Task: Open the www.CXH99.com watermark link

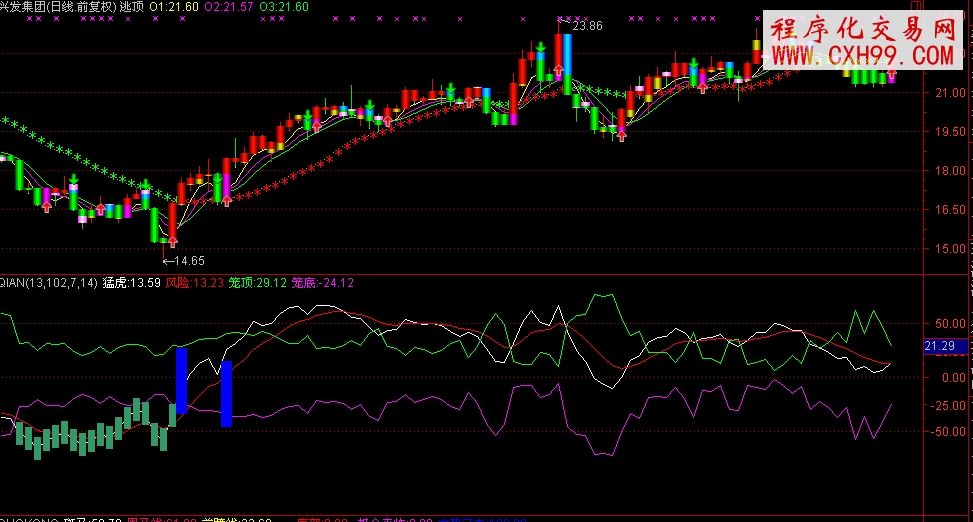Action: 862,55
